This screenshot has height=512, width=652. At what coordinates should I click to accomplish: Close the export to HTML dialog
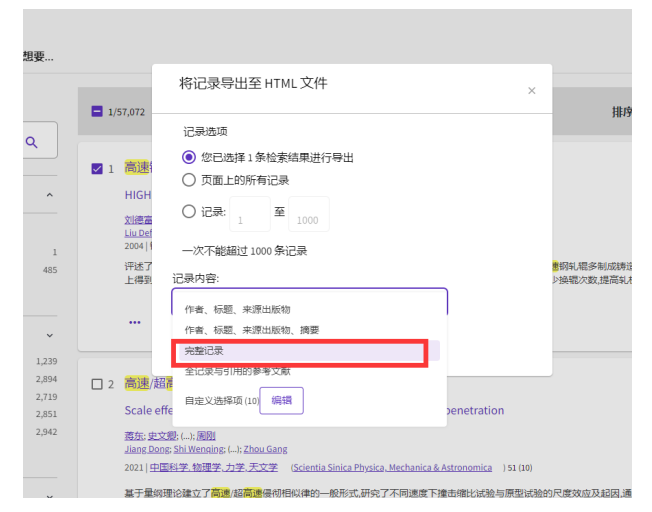click(531, 91)
